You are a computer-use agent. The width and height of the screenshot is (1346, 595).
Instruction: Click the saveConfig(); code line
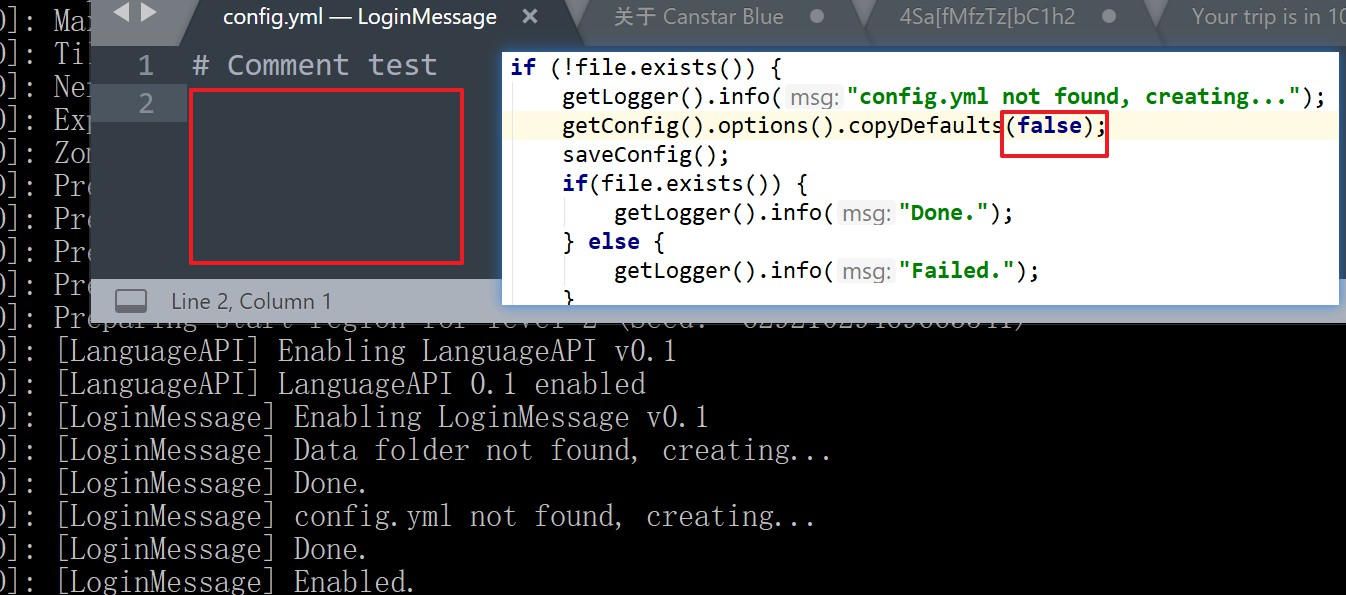646,155
